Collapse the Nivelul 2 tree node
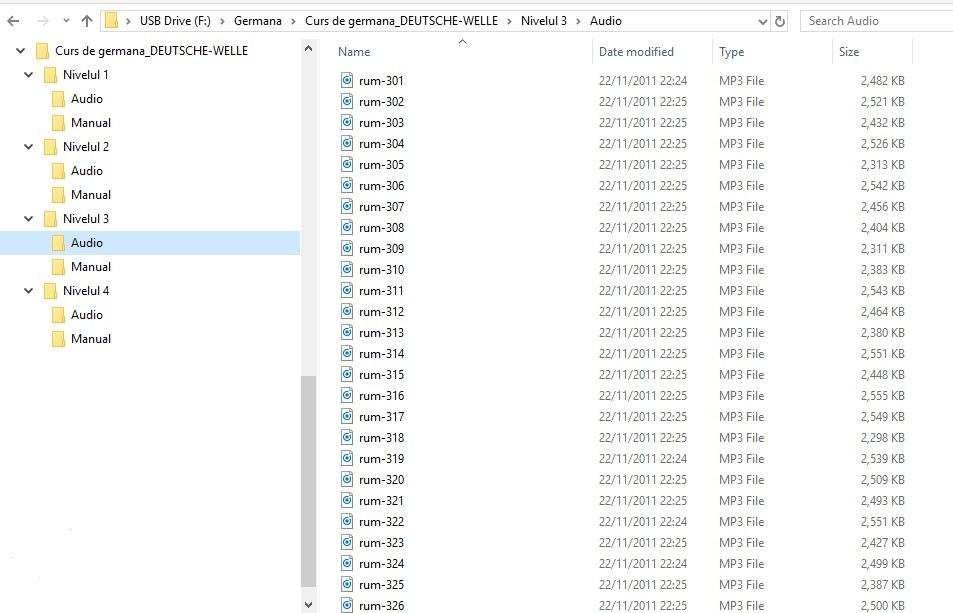This screenshot has width=953, height=613. pos(29,146)
